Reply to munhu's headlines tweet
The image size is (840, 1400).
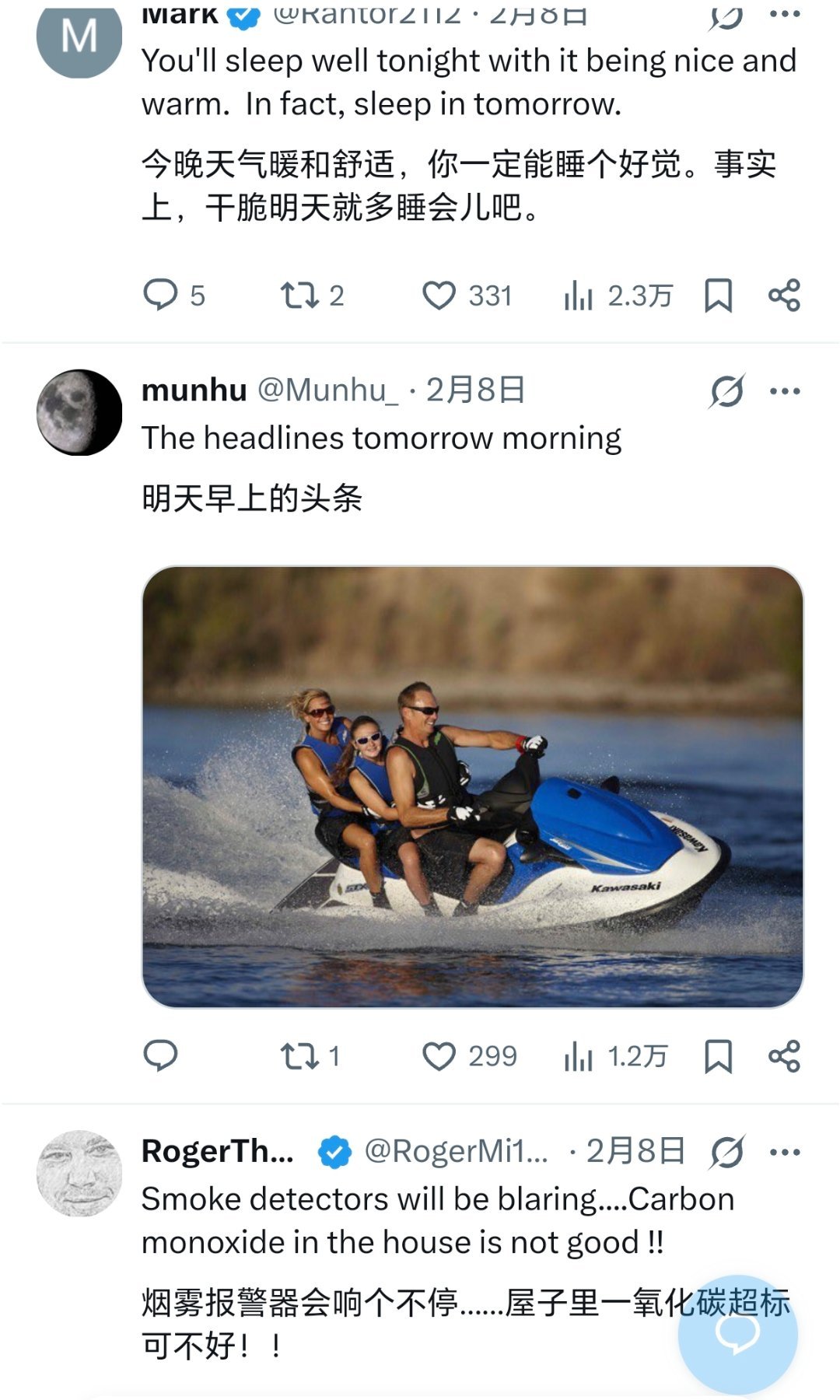point(161,1056)
